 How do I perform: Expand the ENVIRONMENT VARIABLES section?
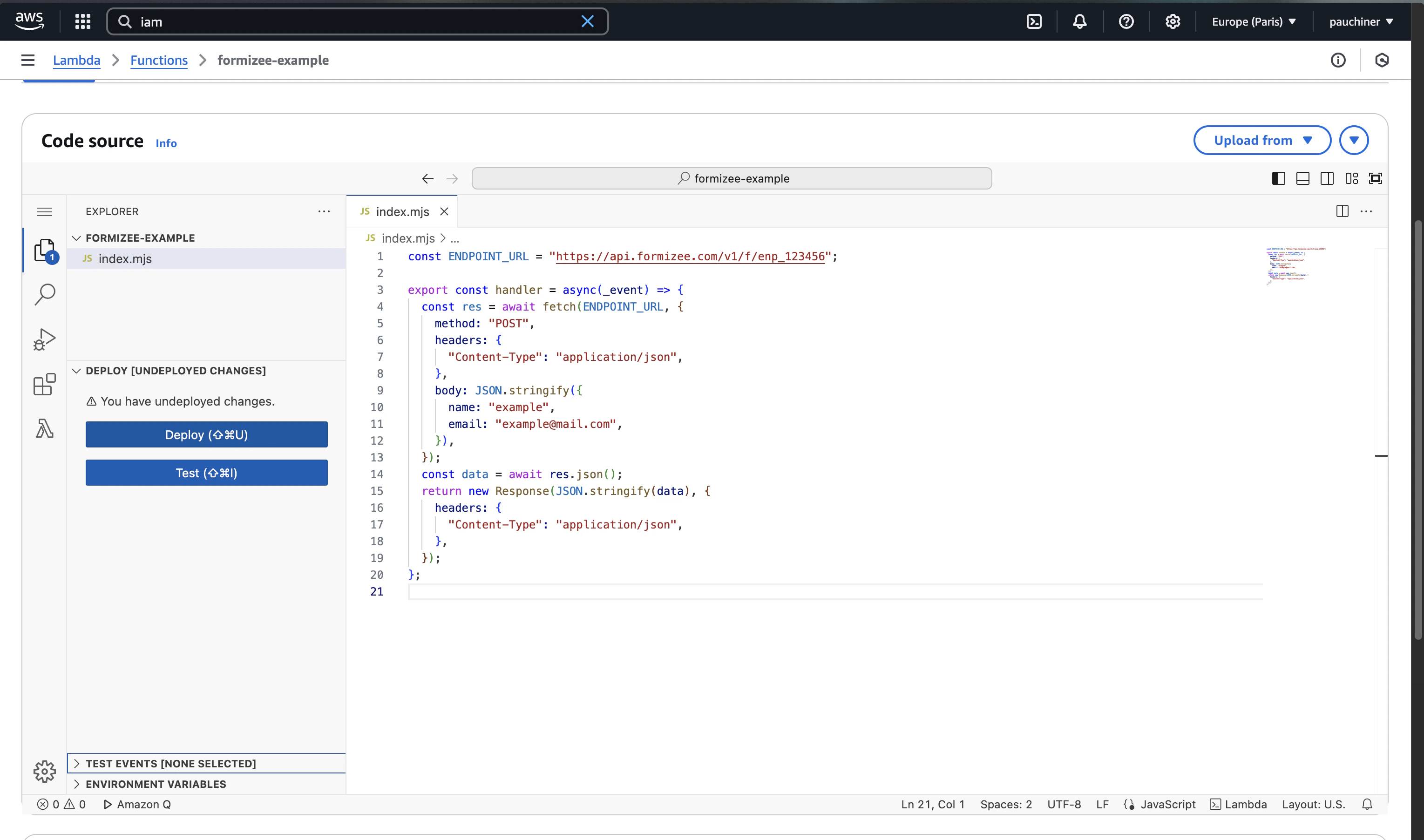(x=207, y=784)
